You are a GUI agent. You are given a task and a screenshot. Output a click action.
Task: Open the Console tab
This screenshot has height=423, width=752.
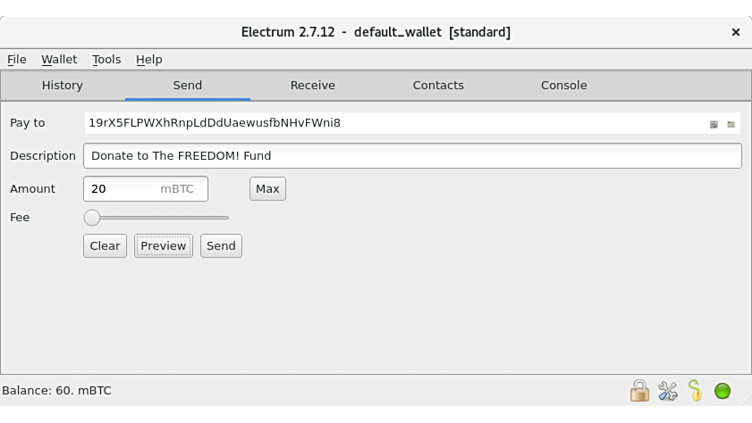click(564, 85)
